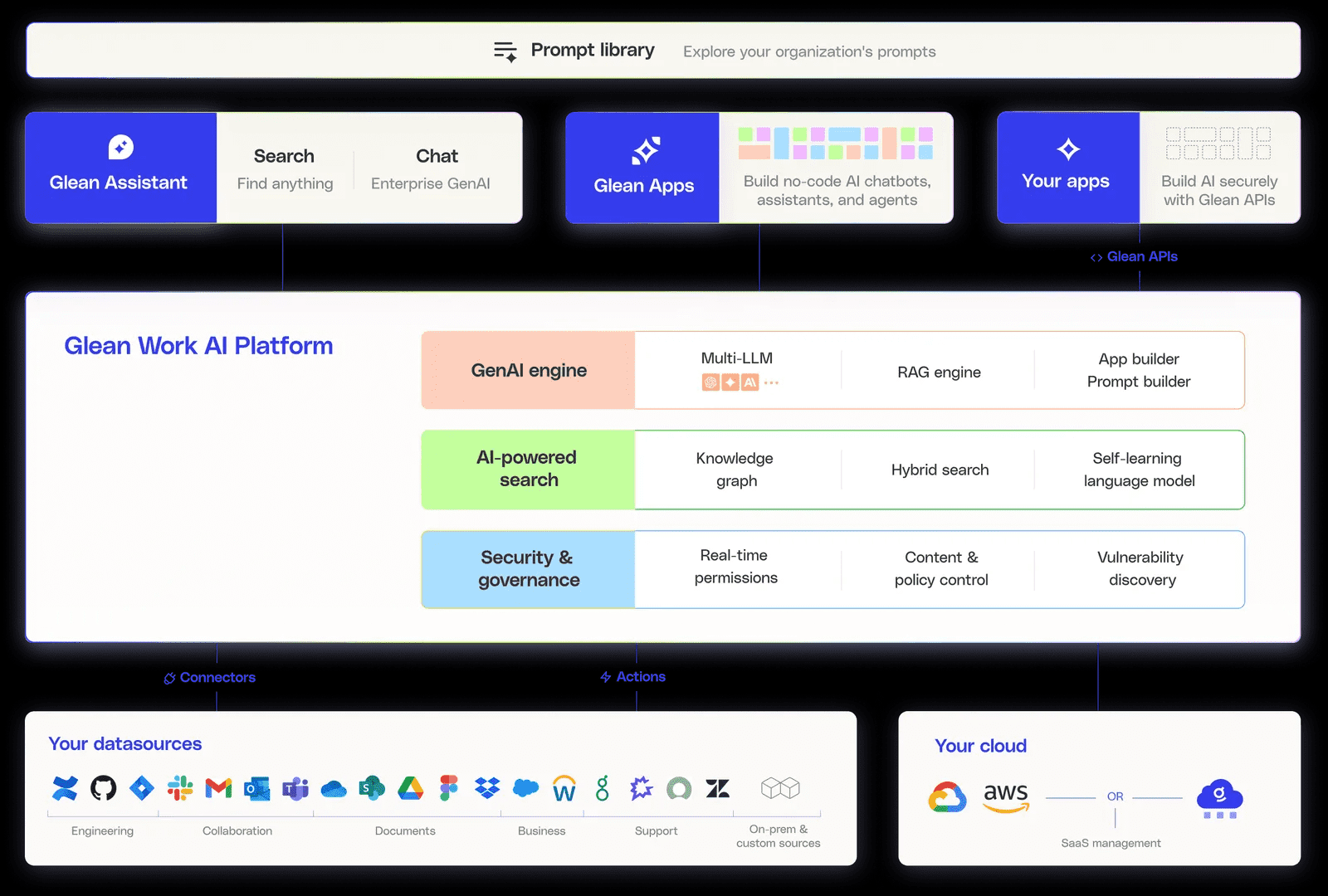The width and height of the screenshot is (1328, 896).
Task: Click the colorful no-code blocks thumbnail
Action: point(836,144)
